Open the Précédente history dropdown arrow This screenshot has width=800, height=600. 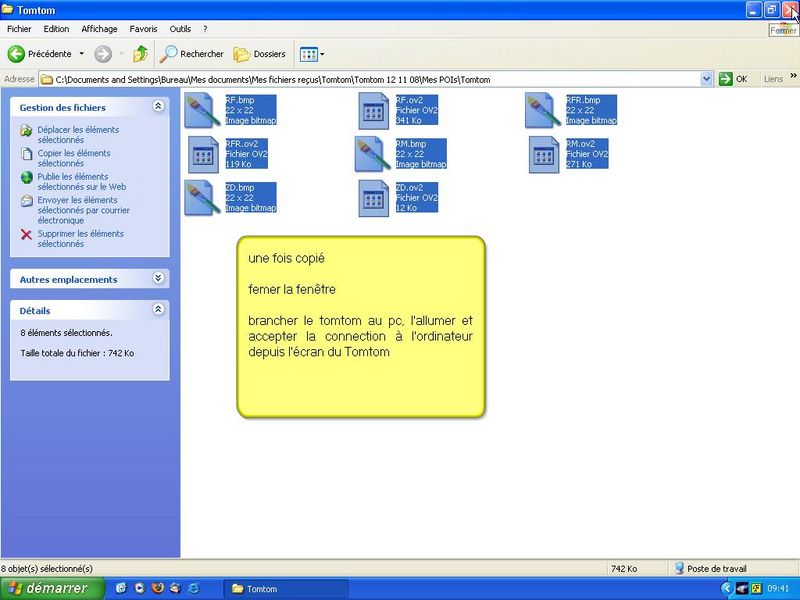[x=81, y=54]
